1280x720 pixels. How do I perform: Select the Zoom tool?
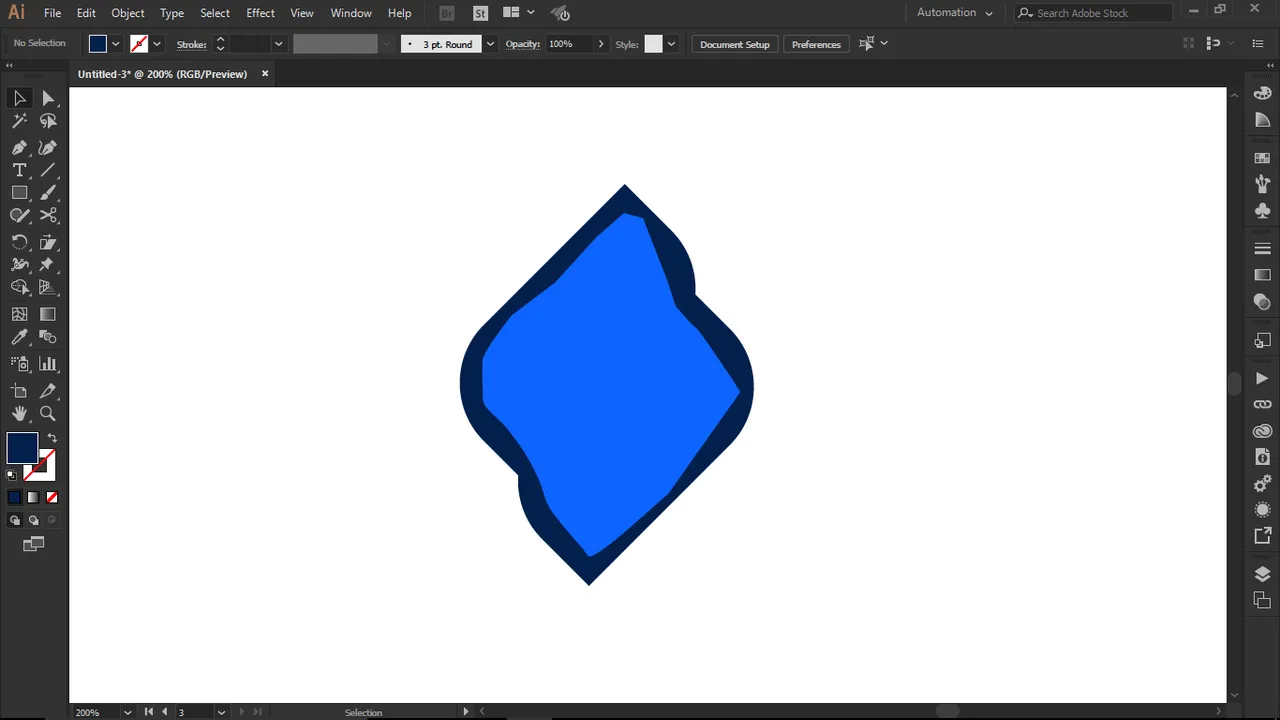[48, 414]
